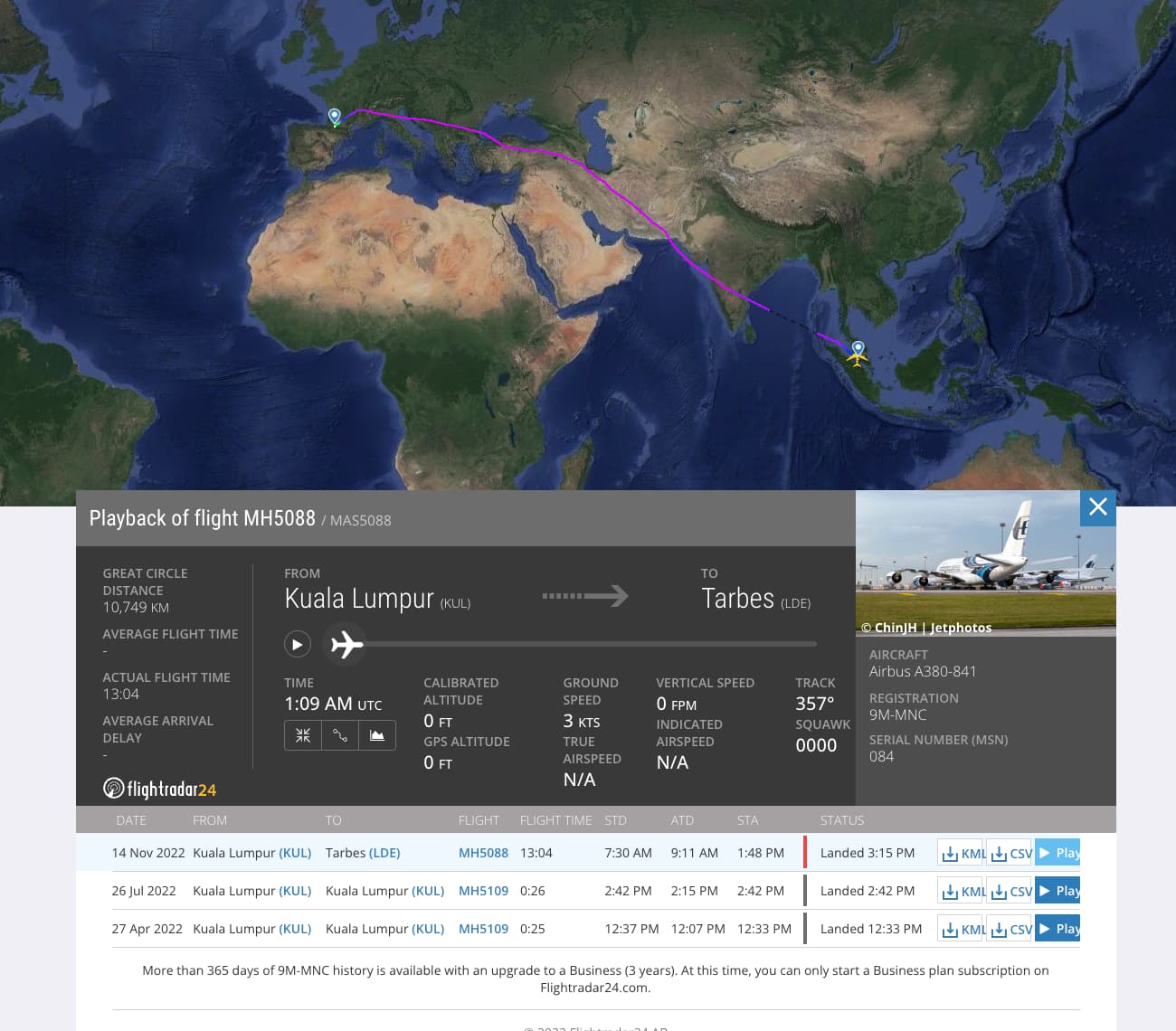The image size is (1176, 1031).
Task: Download KML for the 26 Jul 2022 flight
Action: pyautogui.click(x=962, y=891)
